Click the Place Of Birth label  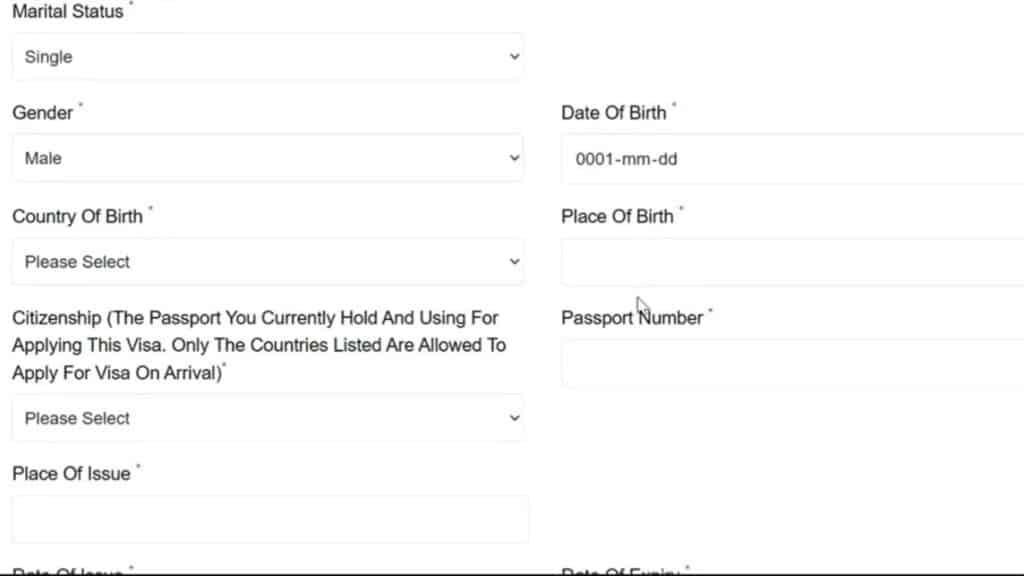(617, 216)
